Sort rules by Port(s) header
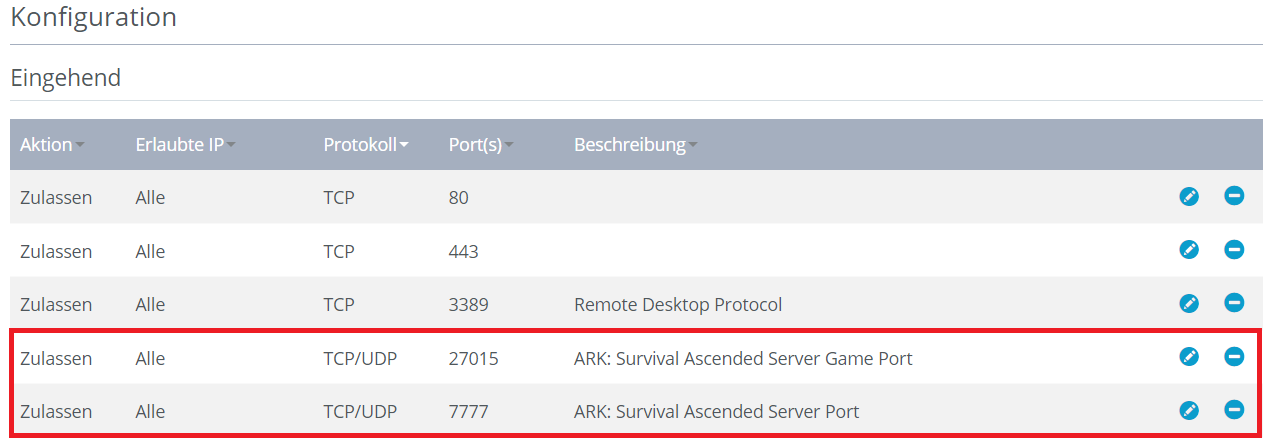Viewport: 1265px width, 446px height. 480,145
